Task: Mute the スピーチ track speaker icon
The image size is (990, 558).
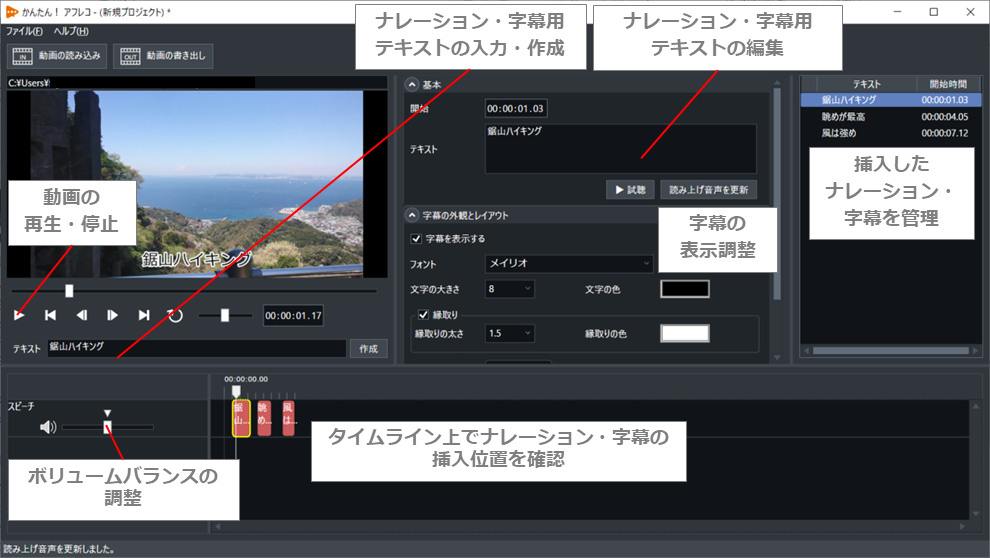Action: tap(47, 427)
